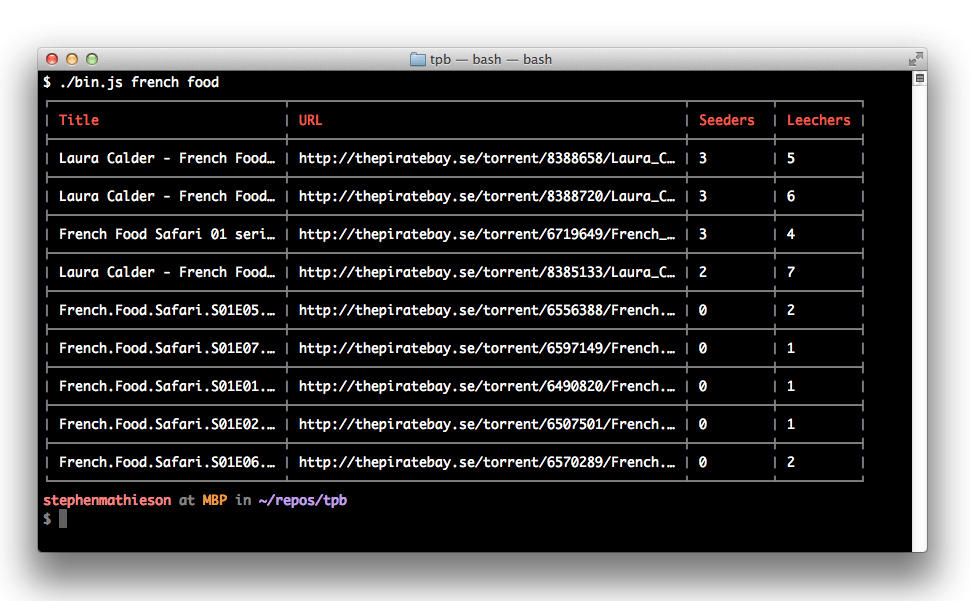Click the folder proxy icon in title bar
The width and height of the screenshot is (970, 601).
(x=418, y=59)
